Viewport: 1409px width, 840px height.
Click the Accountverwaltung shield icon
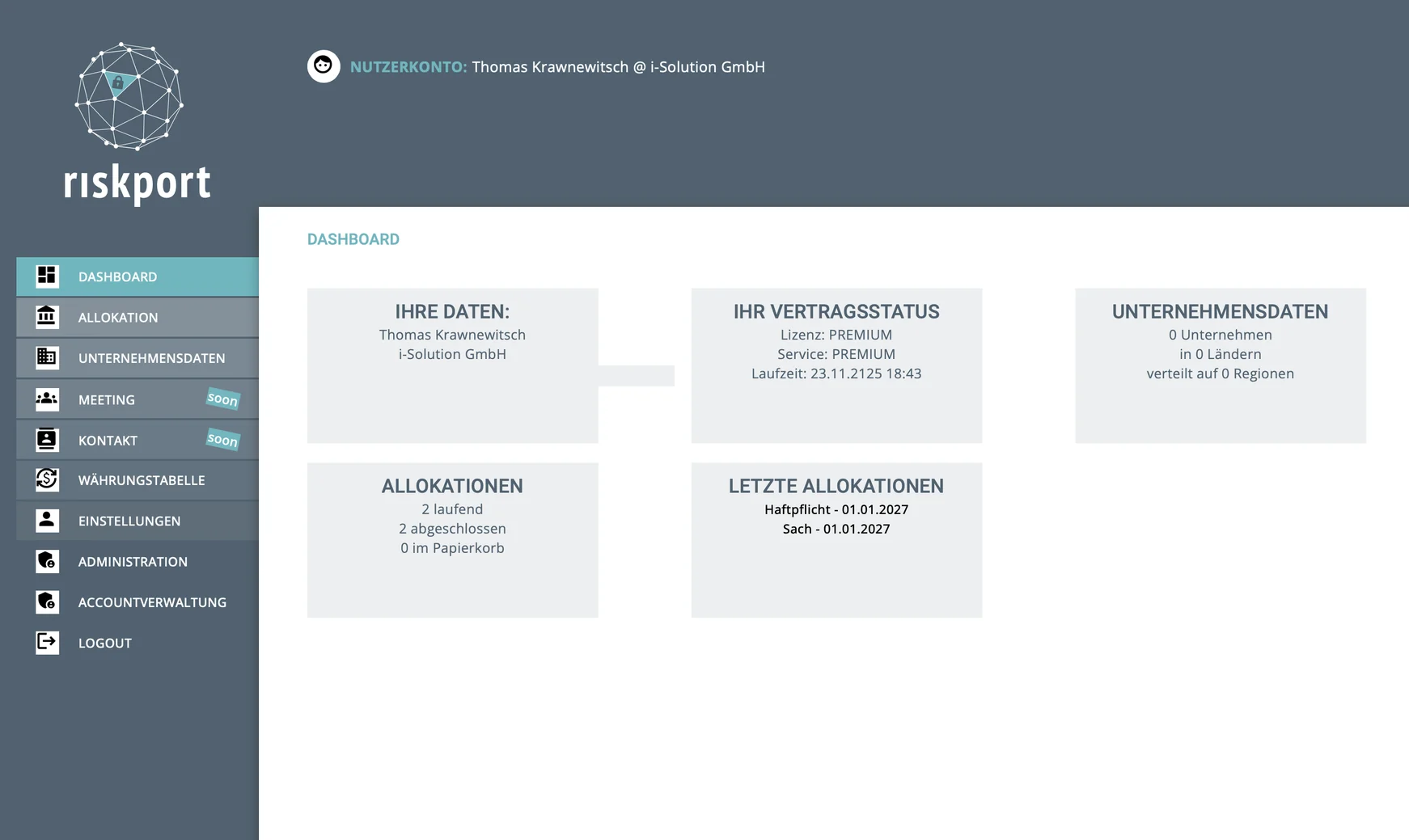tap(47, 602)
